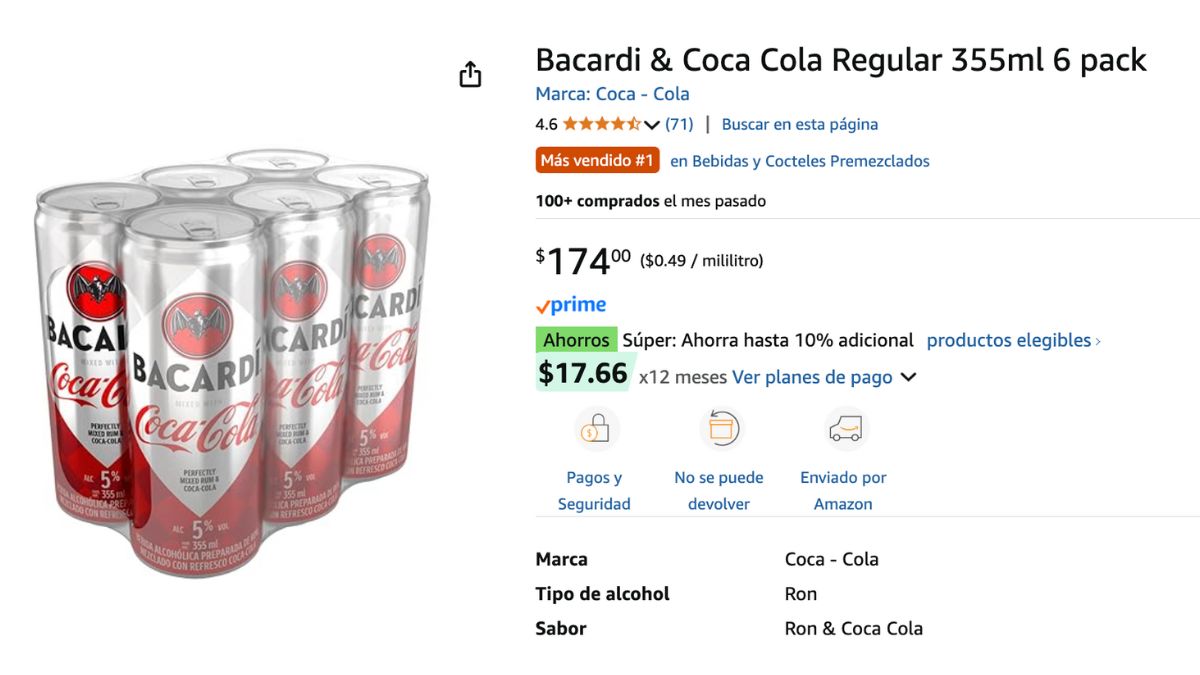Open the Bebidas y Cocteles Premezclados category
The image size is (1200, 675).
click(800, 161)
